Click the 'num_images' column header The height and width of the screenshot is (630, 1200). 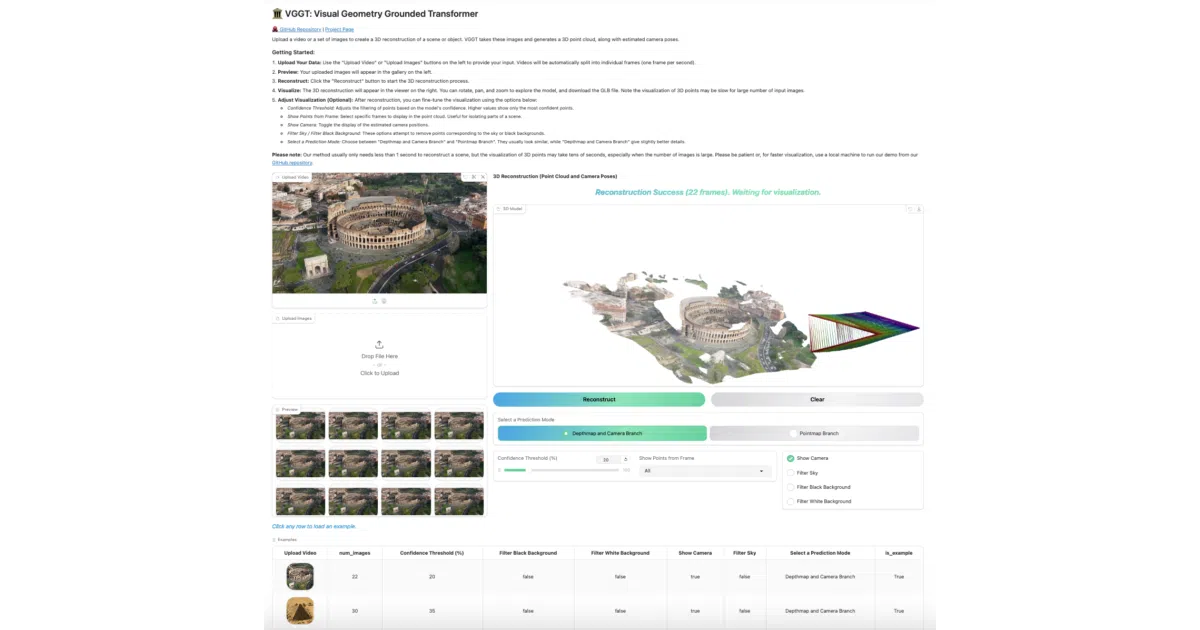pos(355,552)
